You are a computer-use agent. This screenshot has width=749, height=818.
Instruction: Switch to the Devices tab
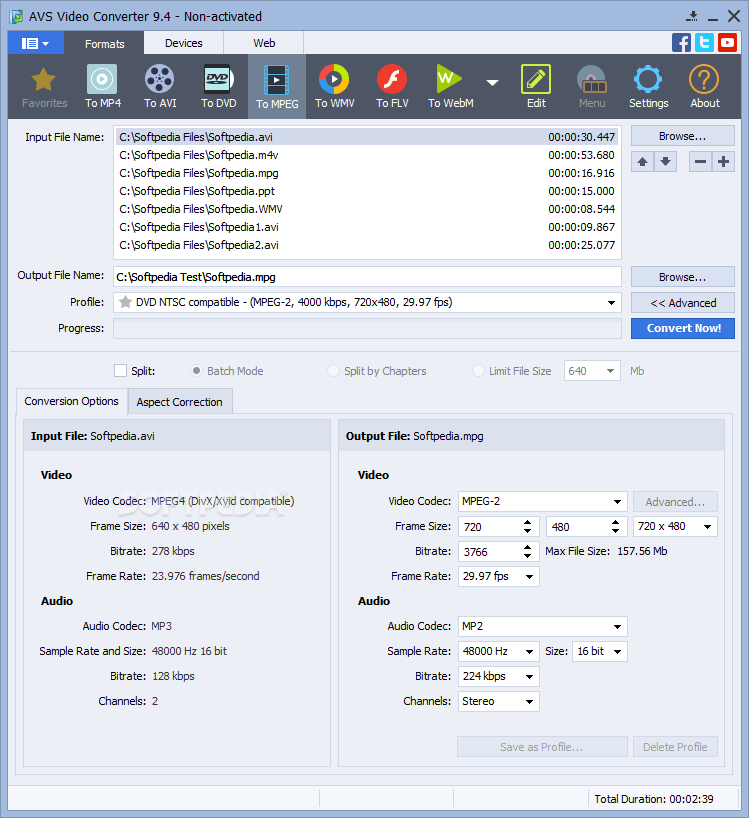coord(184,43)
